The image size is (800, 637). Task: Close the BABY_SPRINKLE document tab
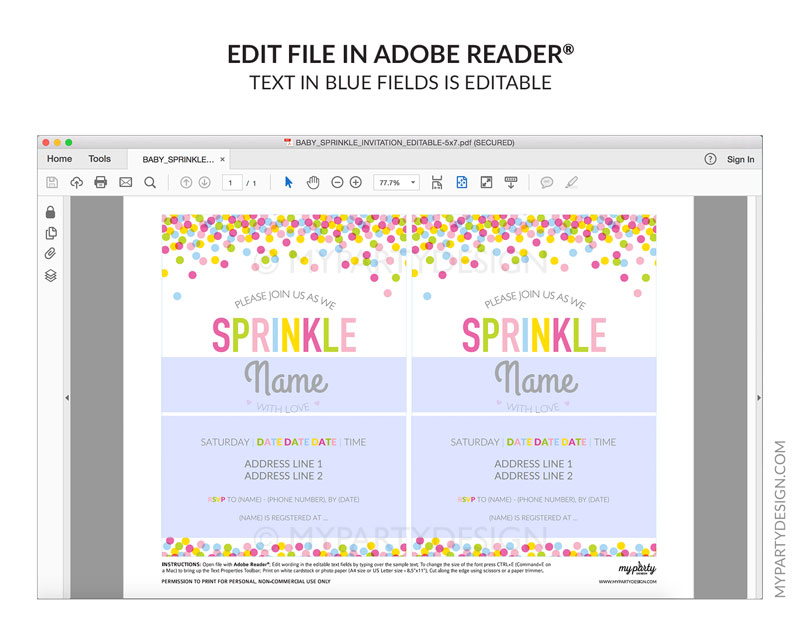[x=223, y=159]
